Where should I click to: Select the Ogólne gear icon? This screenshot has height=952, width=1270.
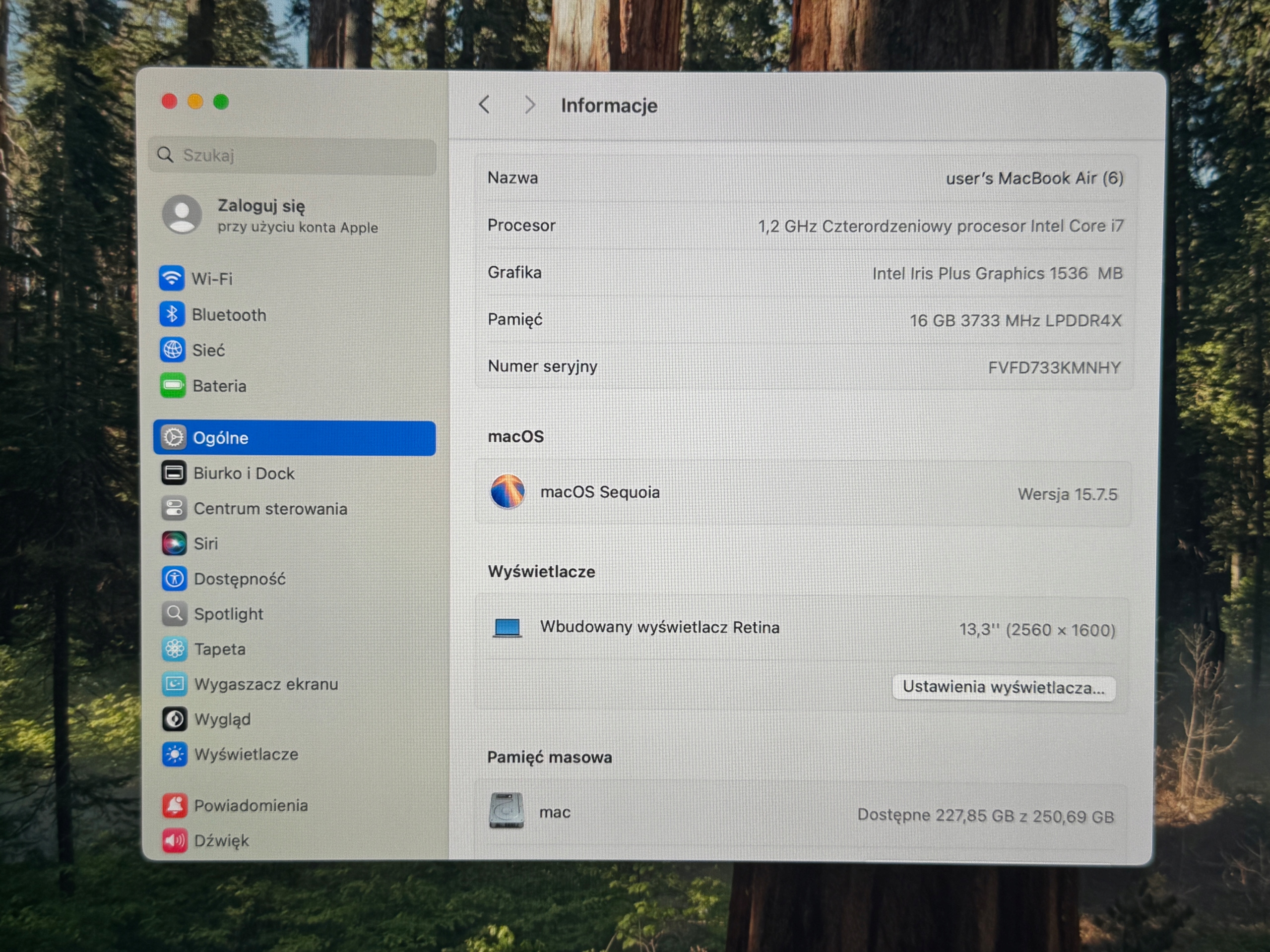[174, 438]
